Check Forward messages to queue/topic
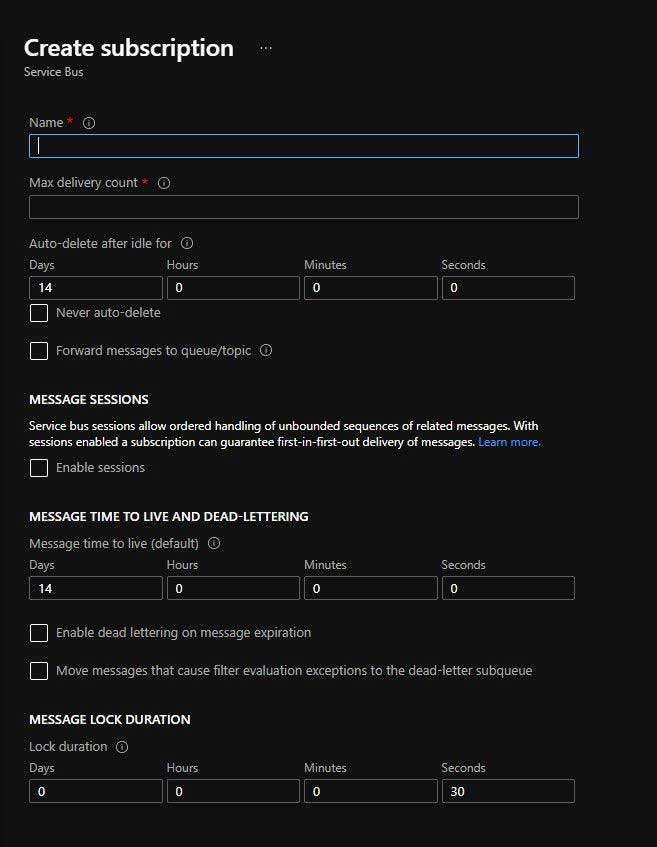Viewport: 657px width, 847px height. (x=39, y=351)
